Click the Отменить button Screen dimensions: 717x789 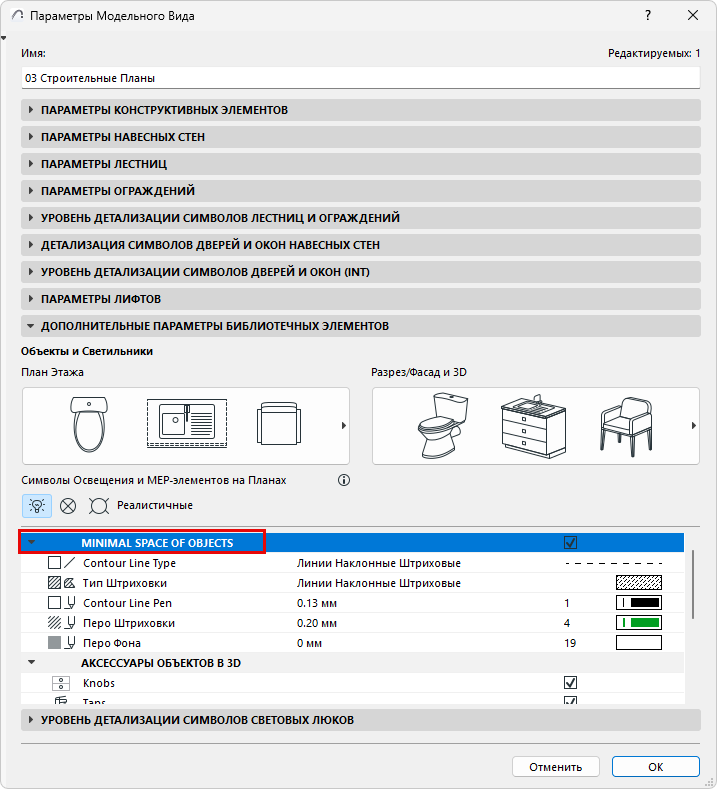click(555, 767)
